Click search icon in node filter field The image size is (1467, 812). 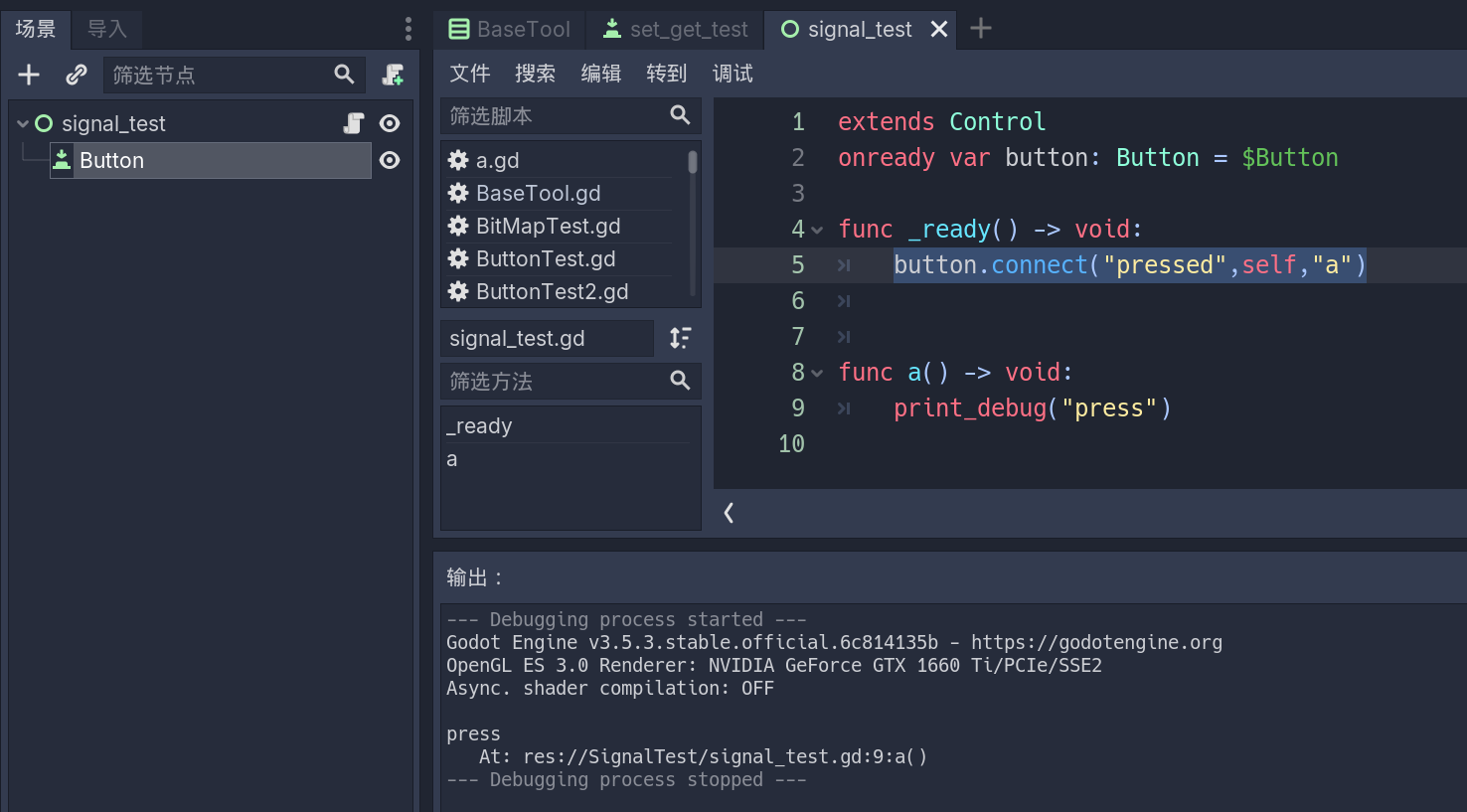(x=344, y=75)
